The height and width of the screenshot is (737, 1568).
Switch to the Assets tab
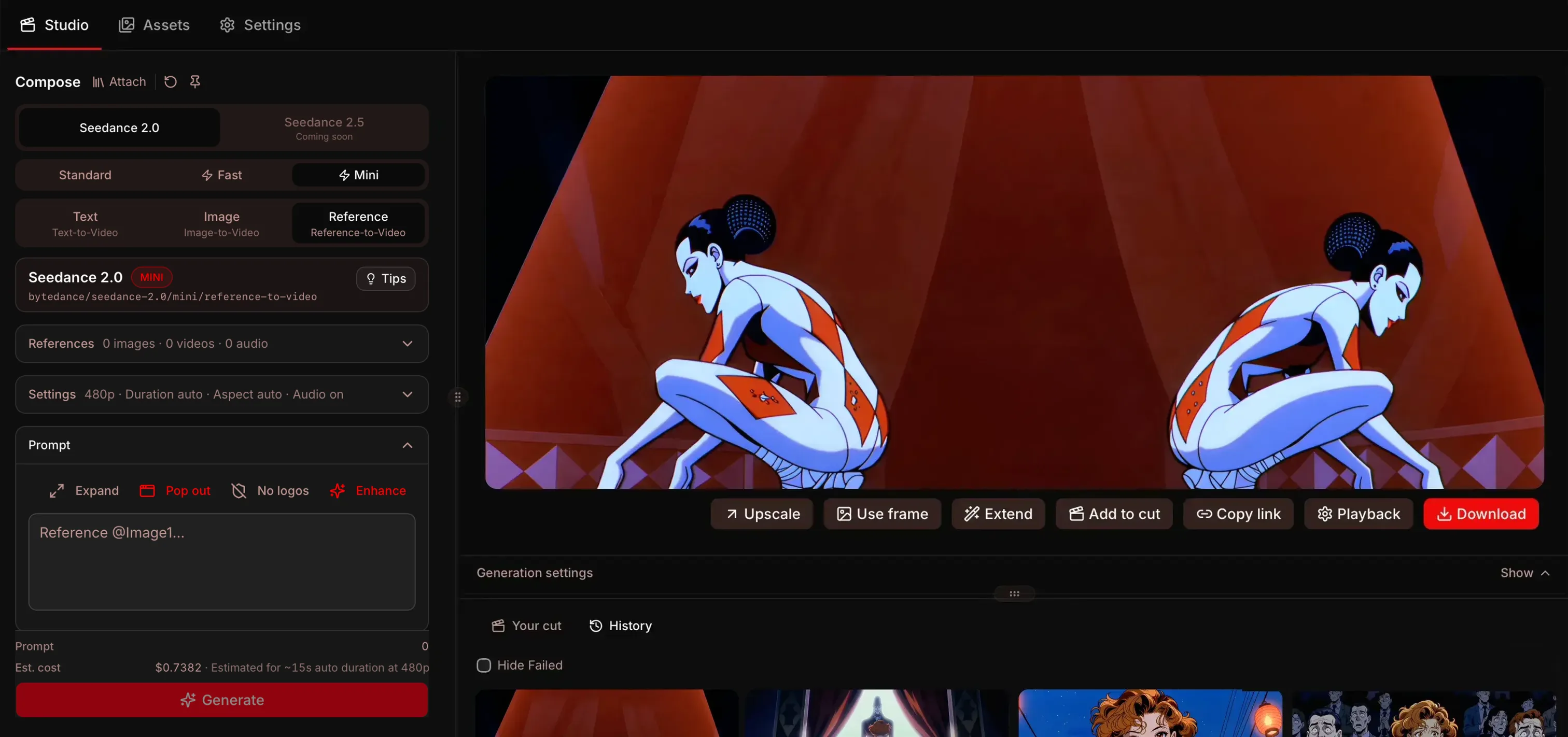pos(154,25)
